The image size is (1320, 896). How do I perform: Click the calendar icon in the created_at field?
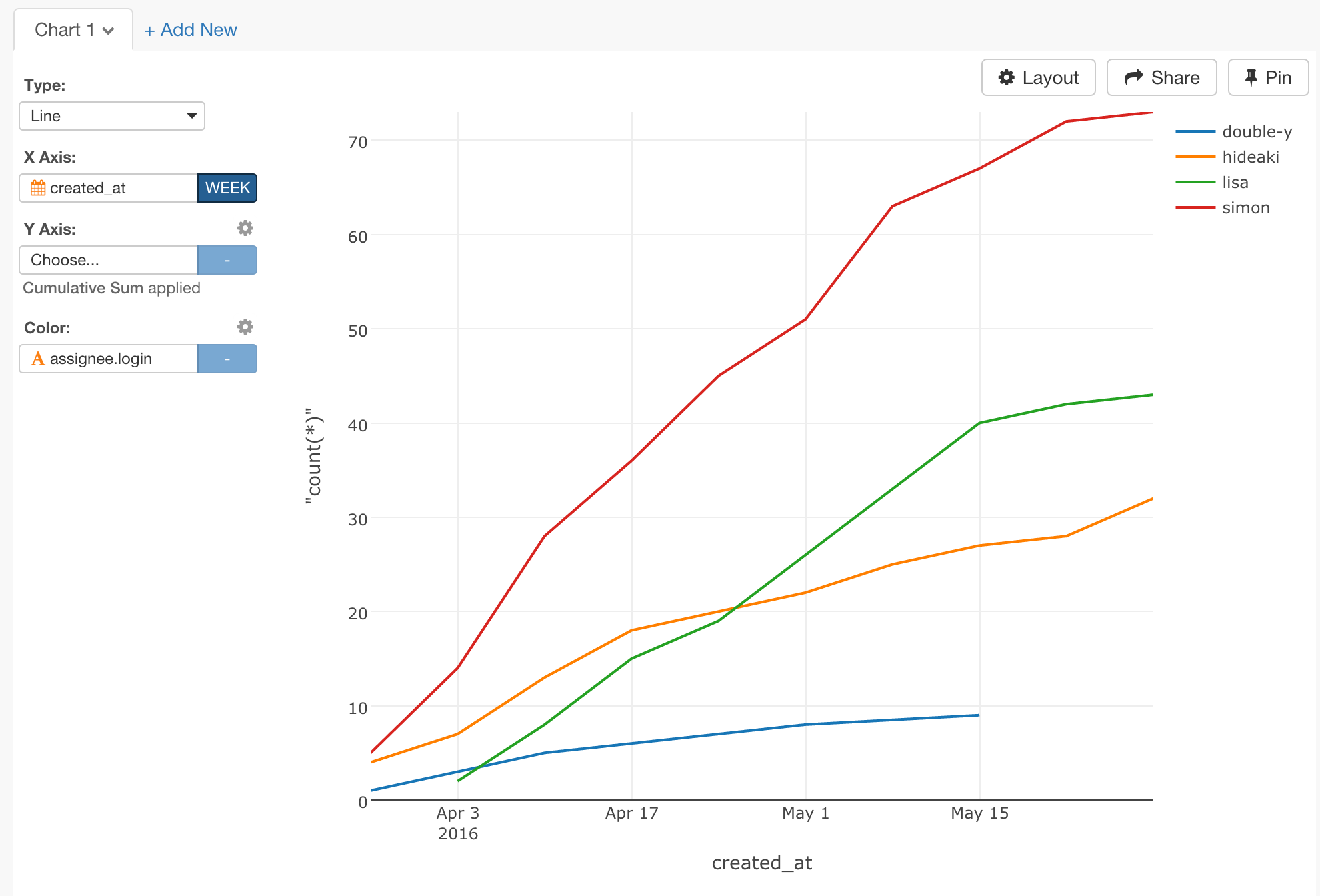point(39,188)
